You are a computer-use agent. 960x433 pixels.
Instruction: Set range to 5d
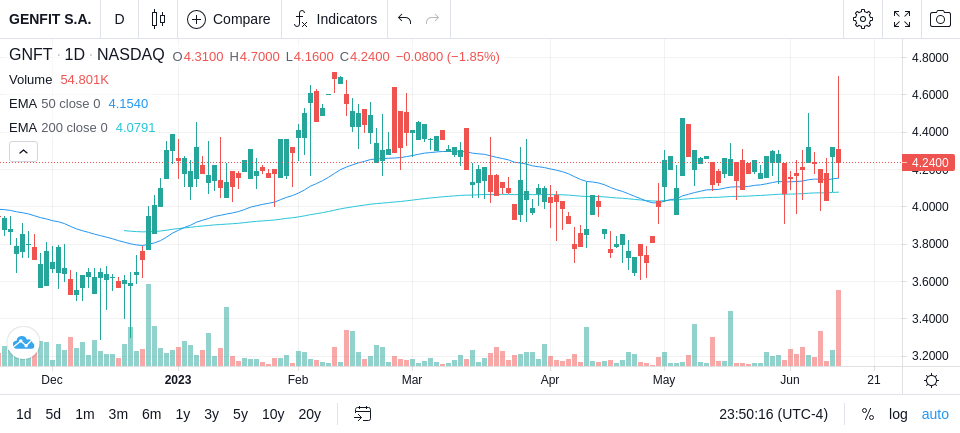53,415
